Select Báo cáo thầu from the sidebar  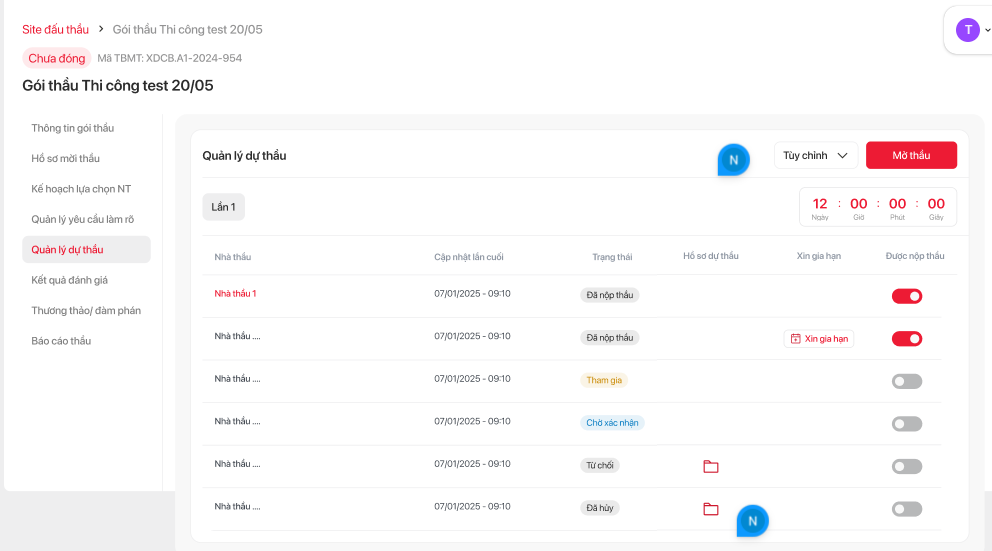pos(61,341)
